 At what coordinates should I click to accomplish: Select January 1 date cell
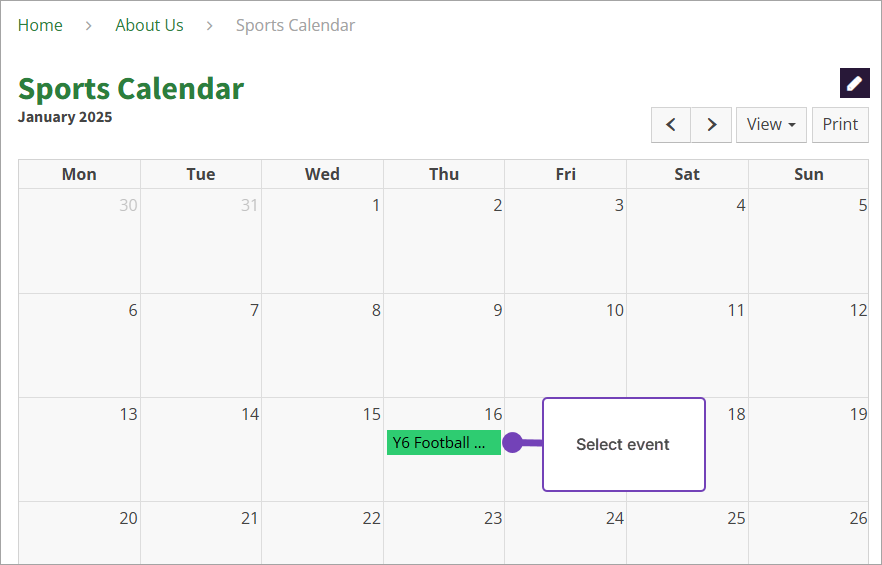[322, 240]
